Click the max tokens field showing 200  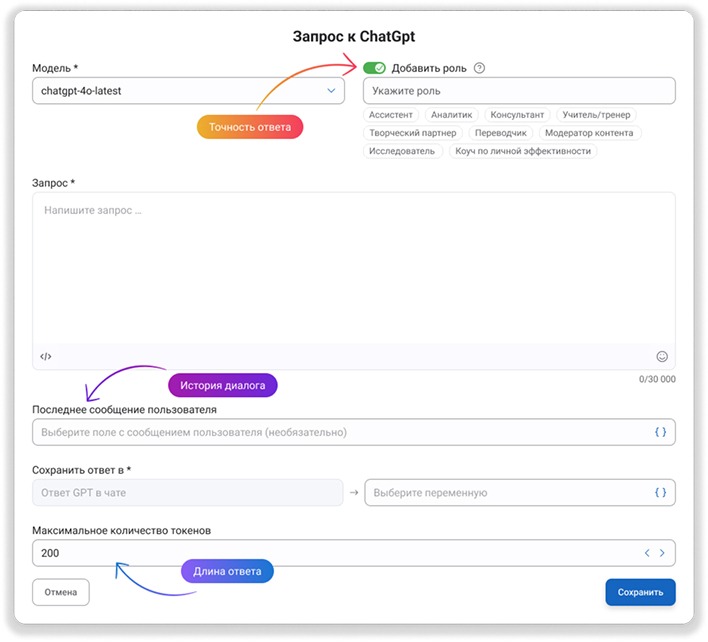(x=330, y=553)
